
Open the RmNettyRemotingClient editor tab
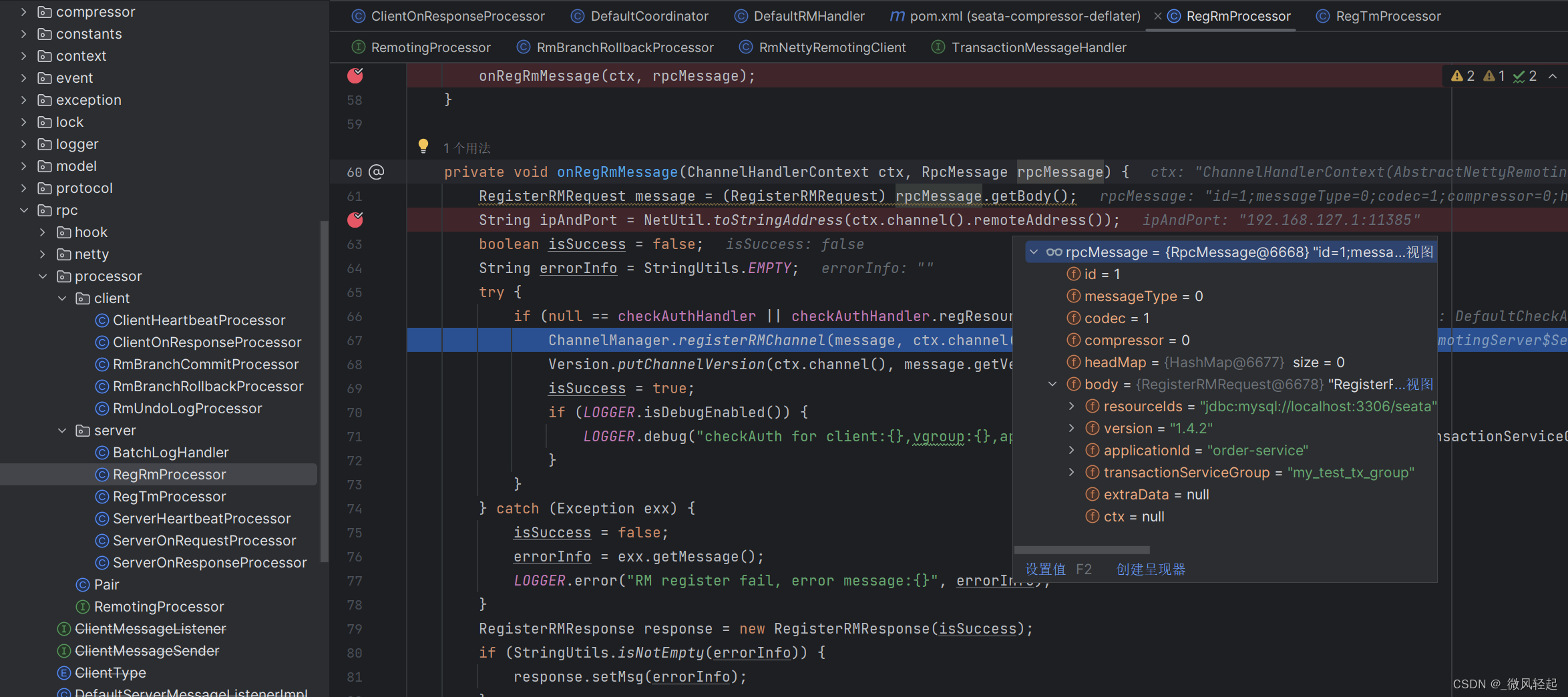tap(823, 47)
